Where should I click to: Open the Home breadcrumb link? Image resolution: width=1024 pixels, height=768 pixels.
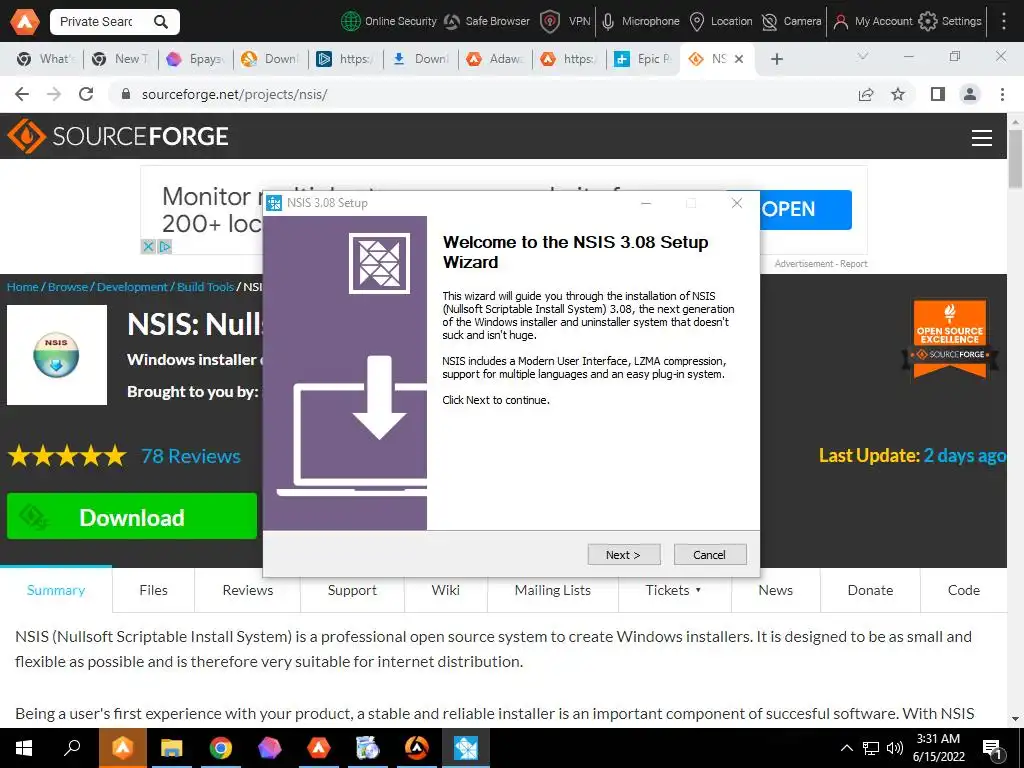[x=23, y=287]
